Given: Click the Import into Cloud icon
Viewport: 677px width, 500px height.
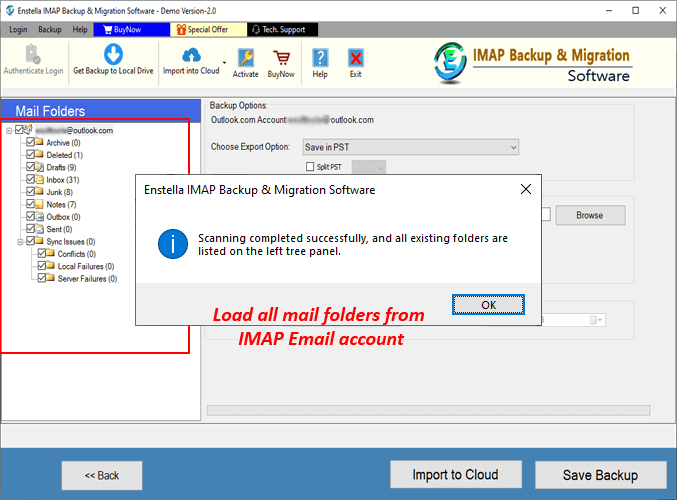Looking at the screenshot, I should (191, 55).
